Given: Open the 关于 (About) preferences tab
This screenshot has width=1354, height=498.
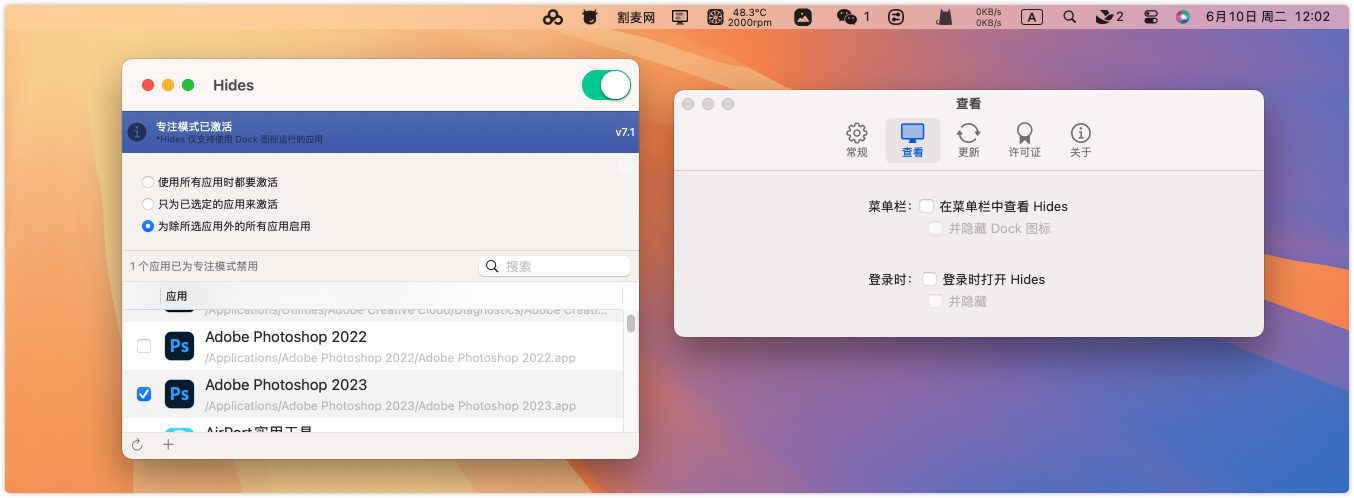Looking at the screenshot, I should click(x=1080, y=140).
